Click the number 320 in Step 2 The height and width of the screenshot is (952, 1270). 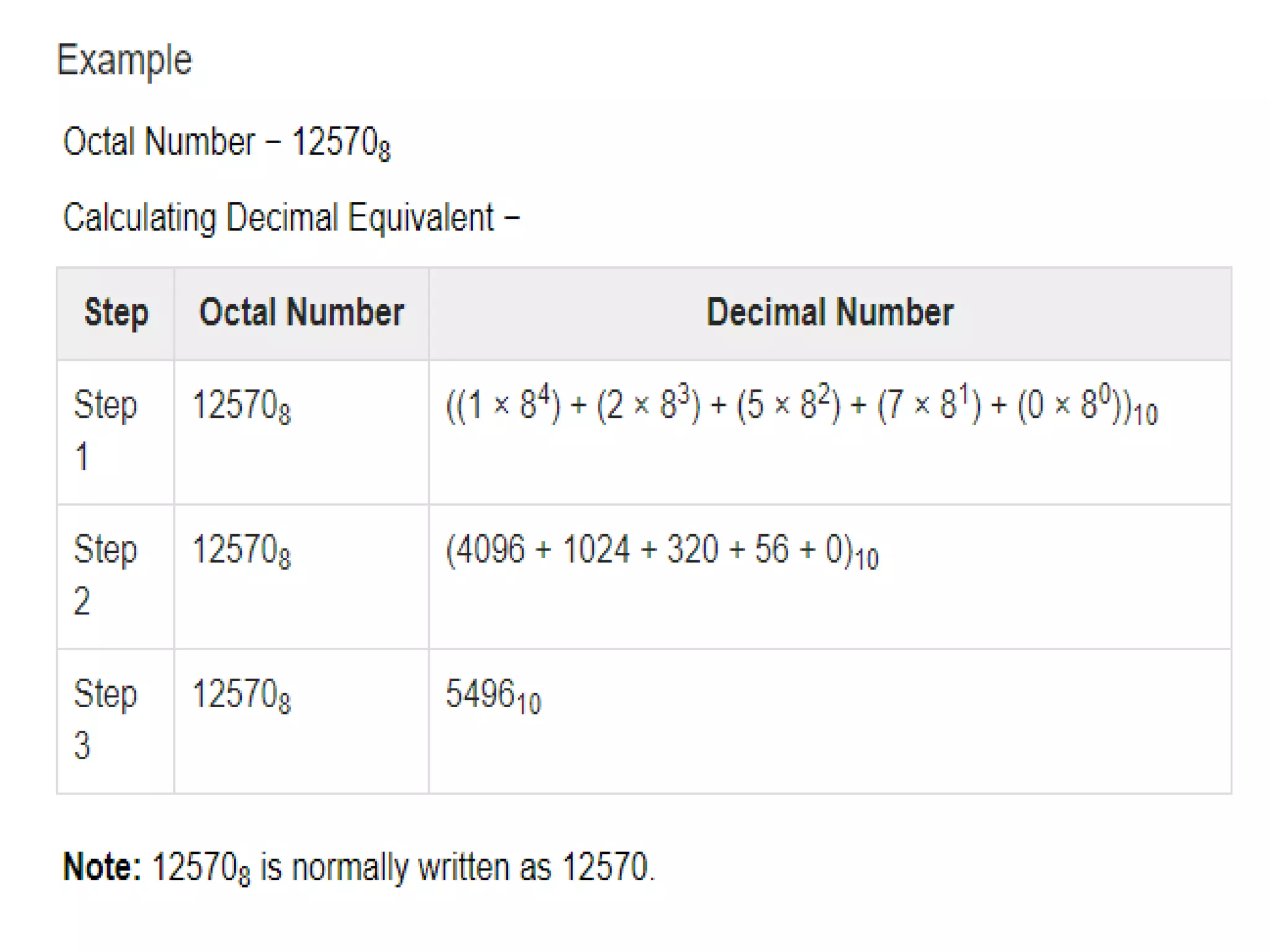pos(692,550)
